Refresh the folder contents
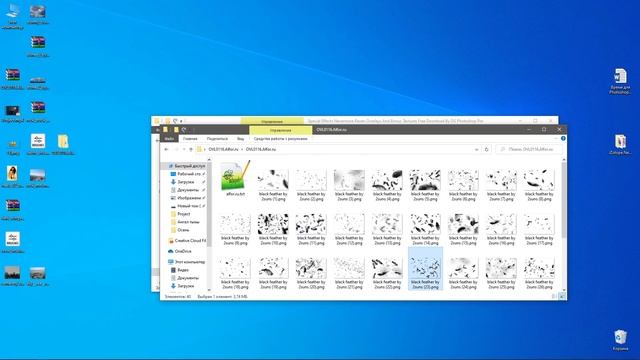640x360 pixels. click(x=486, y=149)
